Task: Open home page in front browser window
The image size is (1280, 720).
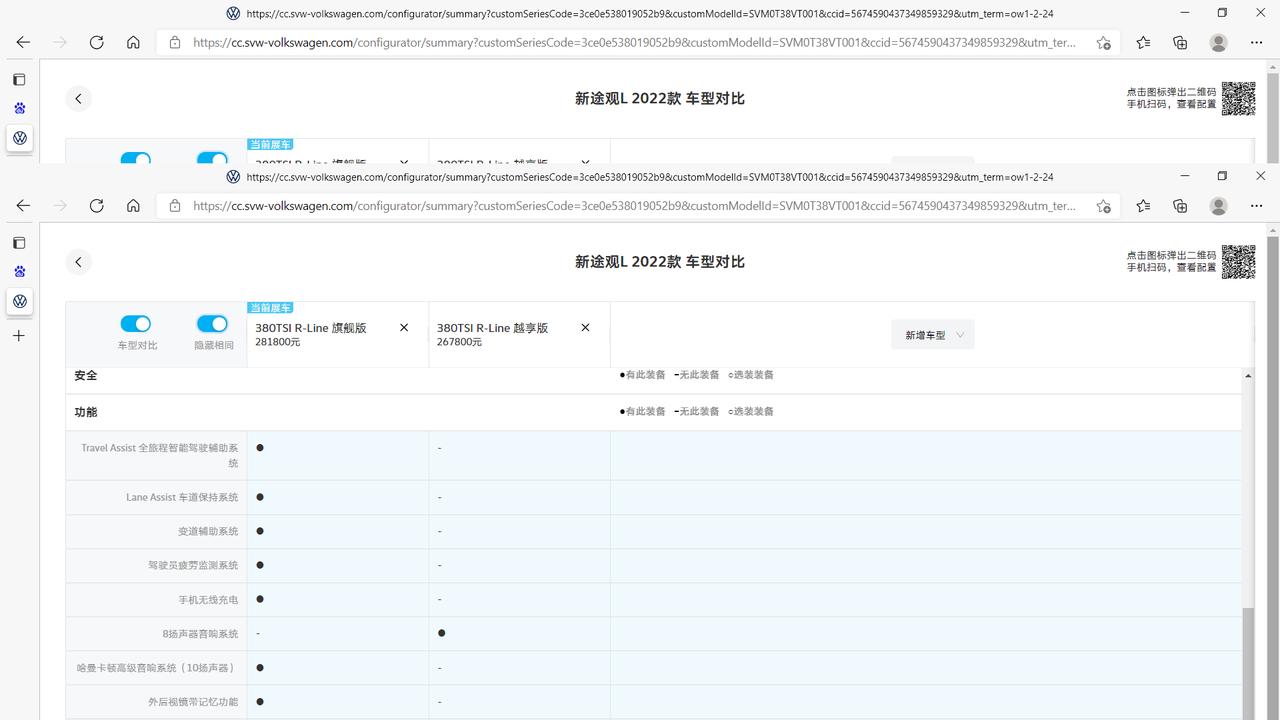Action: [x=133, y=206]
